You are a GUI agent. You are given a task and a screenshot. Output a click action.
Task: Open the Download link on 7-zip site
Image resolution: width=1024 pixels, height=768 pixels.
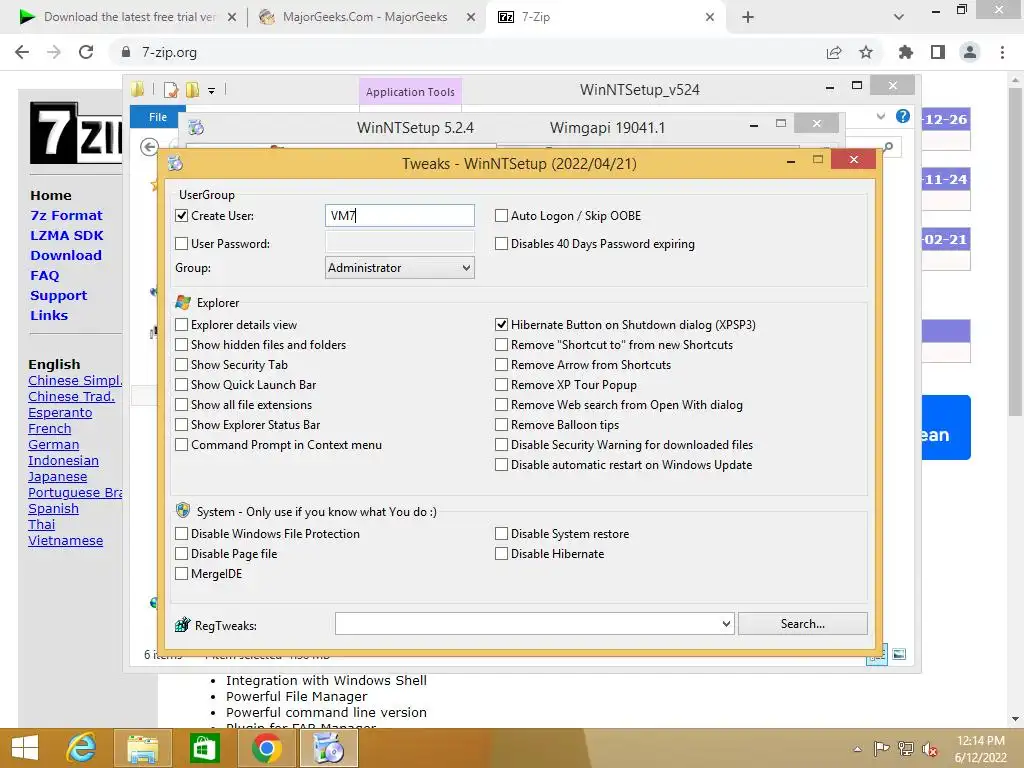point(66,255)
